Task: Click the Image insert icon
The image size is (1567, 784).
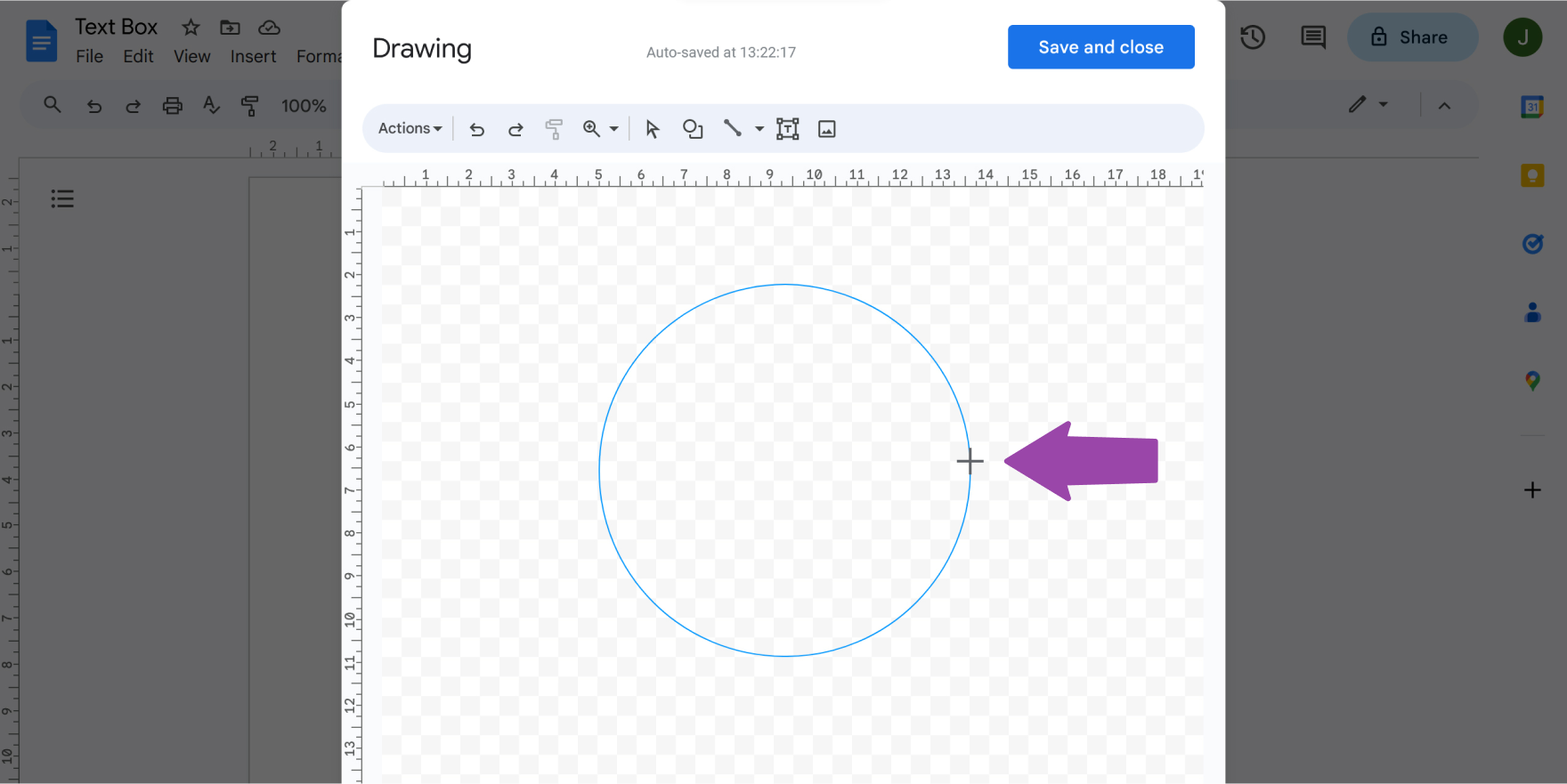Action: coord(827,129)
